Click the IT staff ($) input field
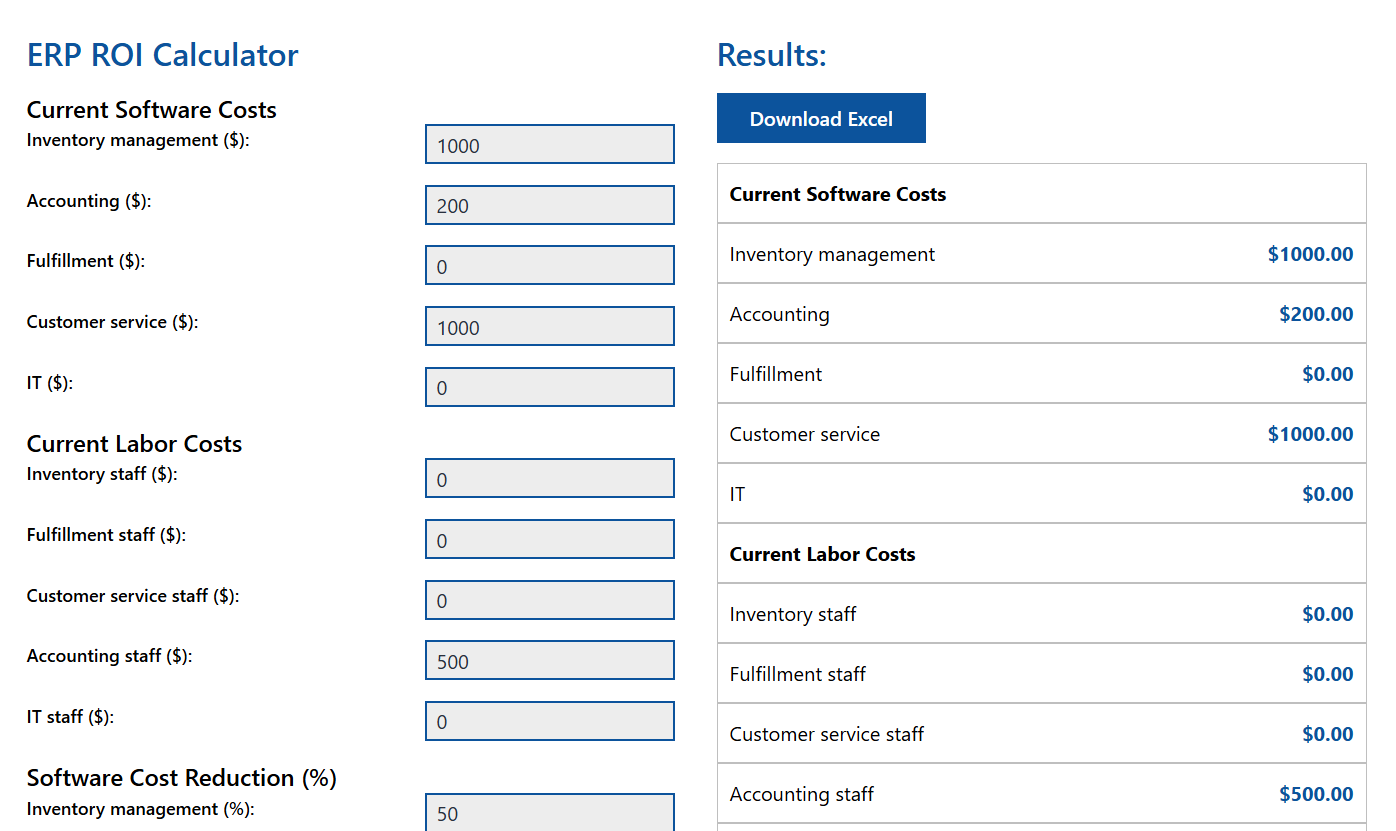Image resolution: width=1396 pixels, height=831 pixels. (549, 721)
